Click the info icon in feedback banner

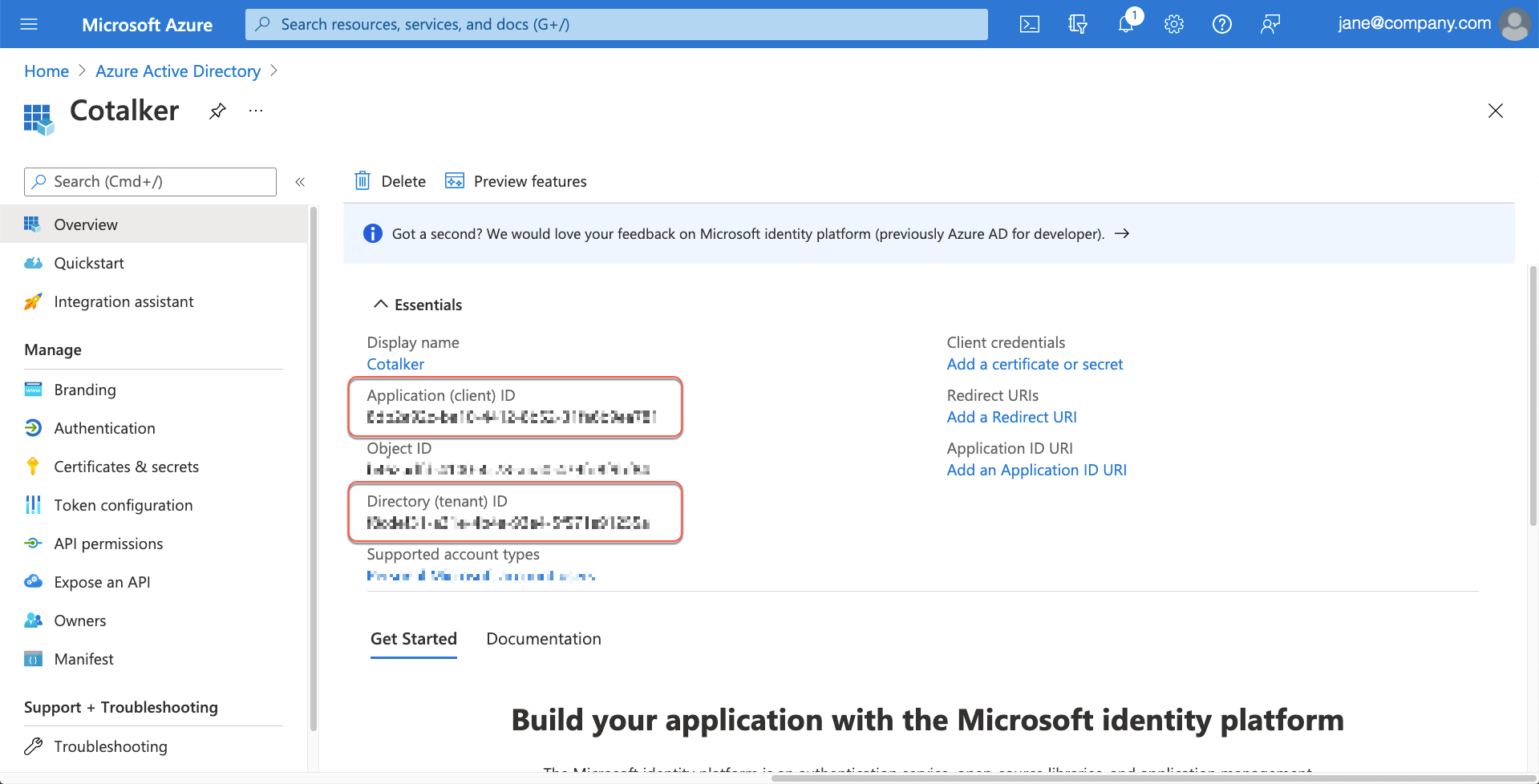click(x=373, y=233)
